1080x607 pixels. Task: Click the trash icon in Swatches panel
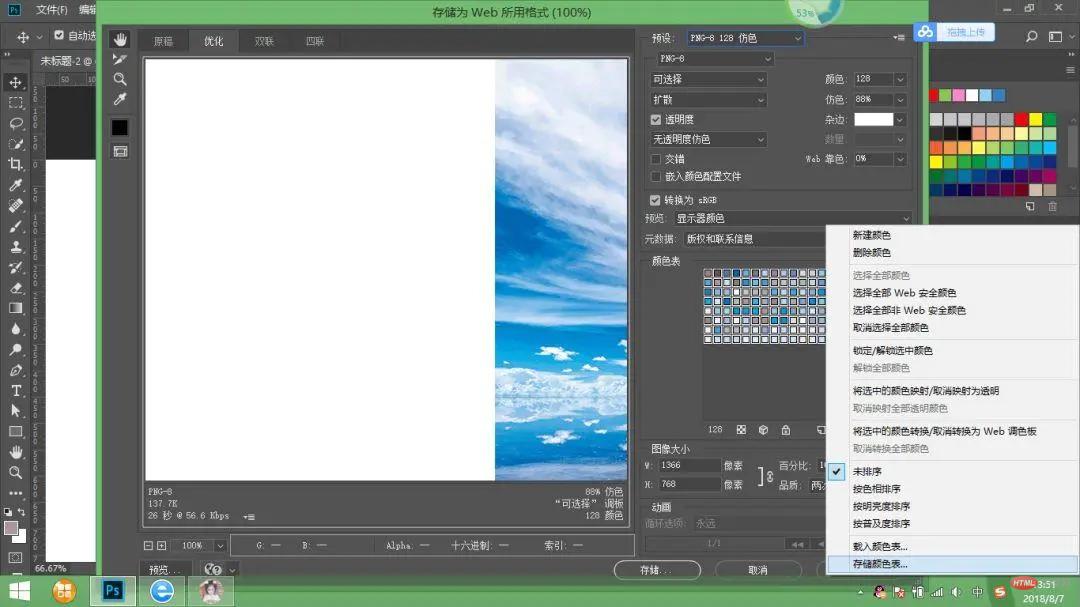click(x=1052, y=206)
